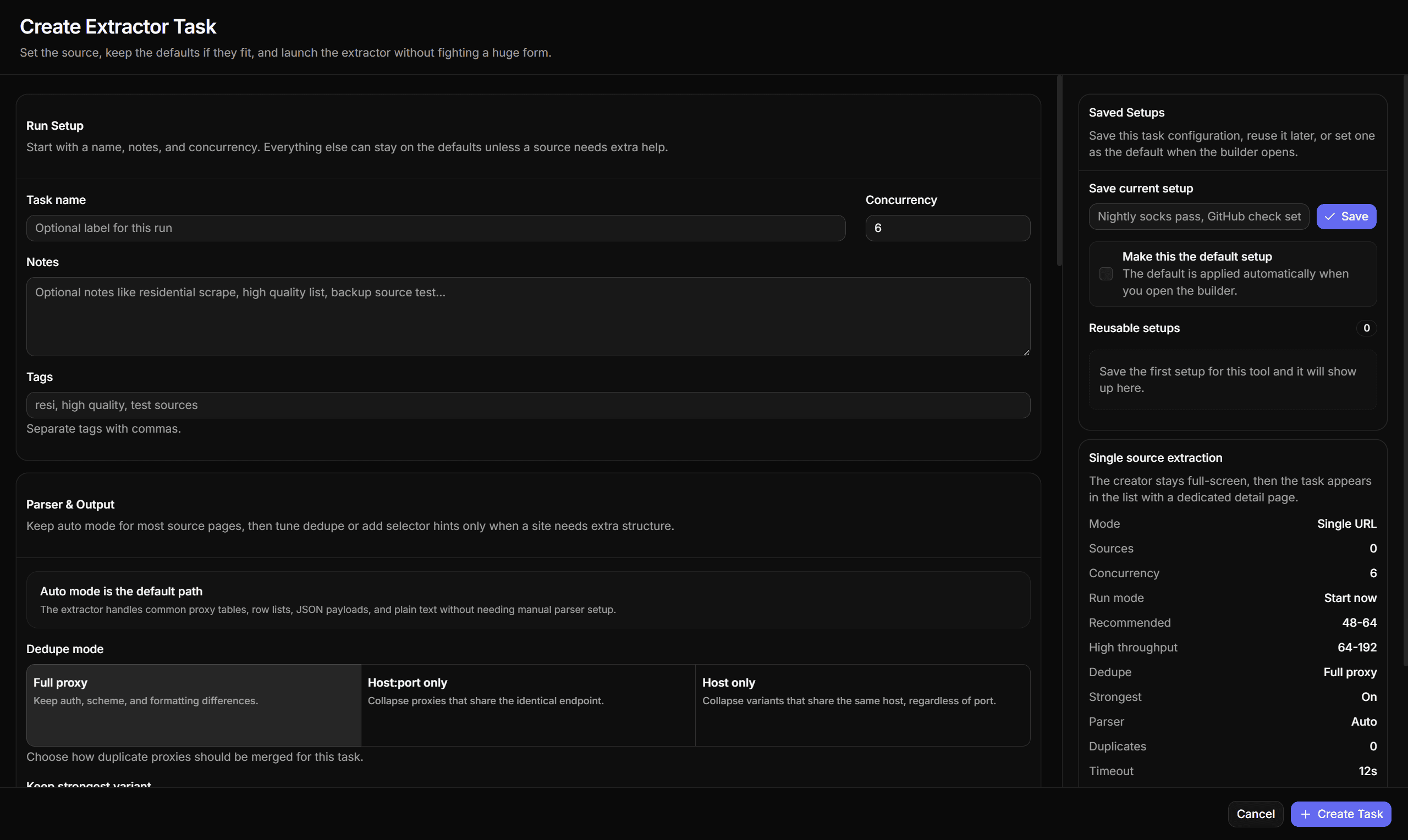Click the Reusable setups zero badge

(x=1366, y=328)
